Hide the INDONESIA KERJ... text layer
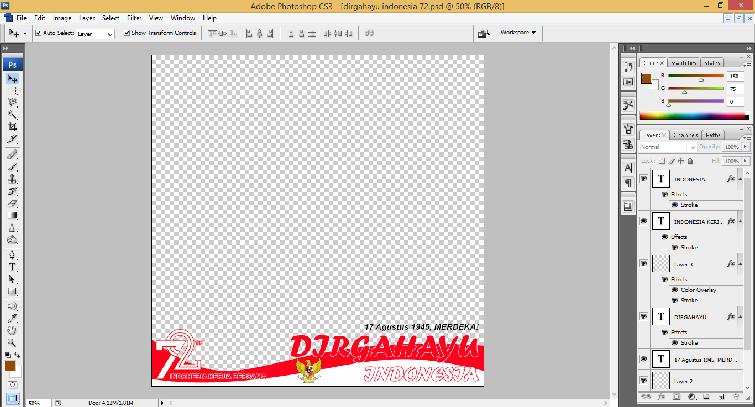 [x=644, y=221]
